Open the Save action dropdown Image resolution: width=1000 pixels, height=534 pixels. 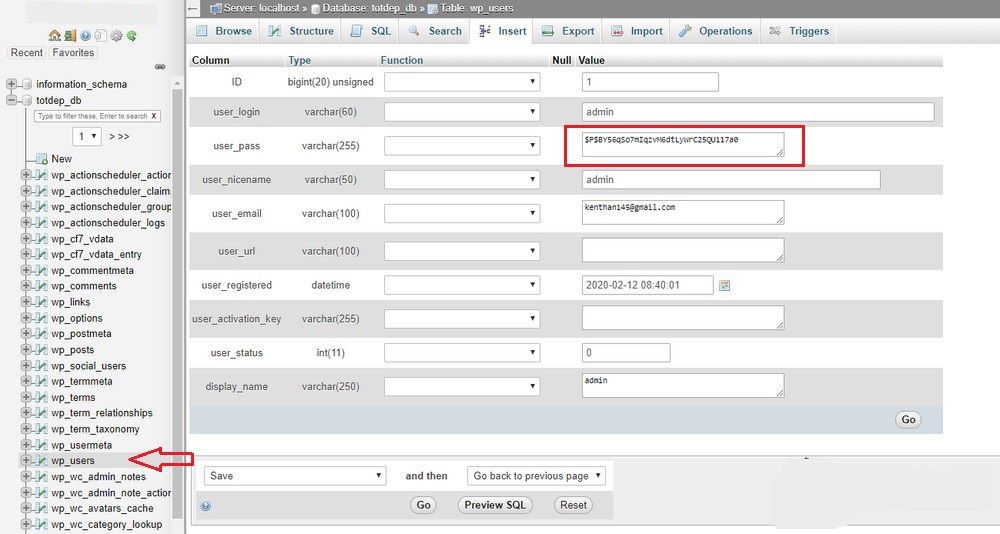(295, 476)
